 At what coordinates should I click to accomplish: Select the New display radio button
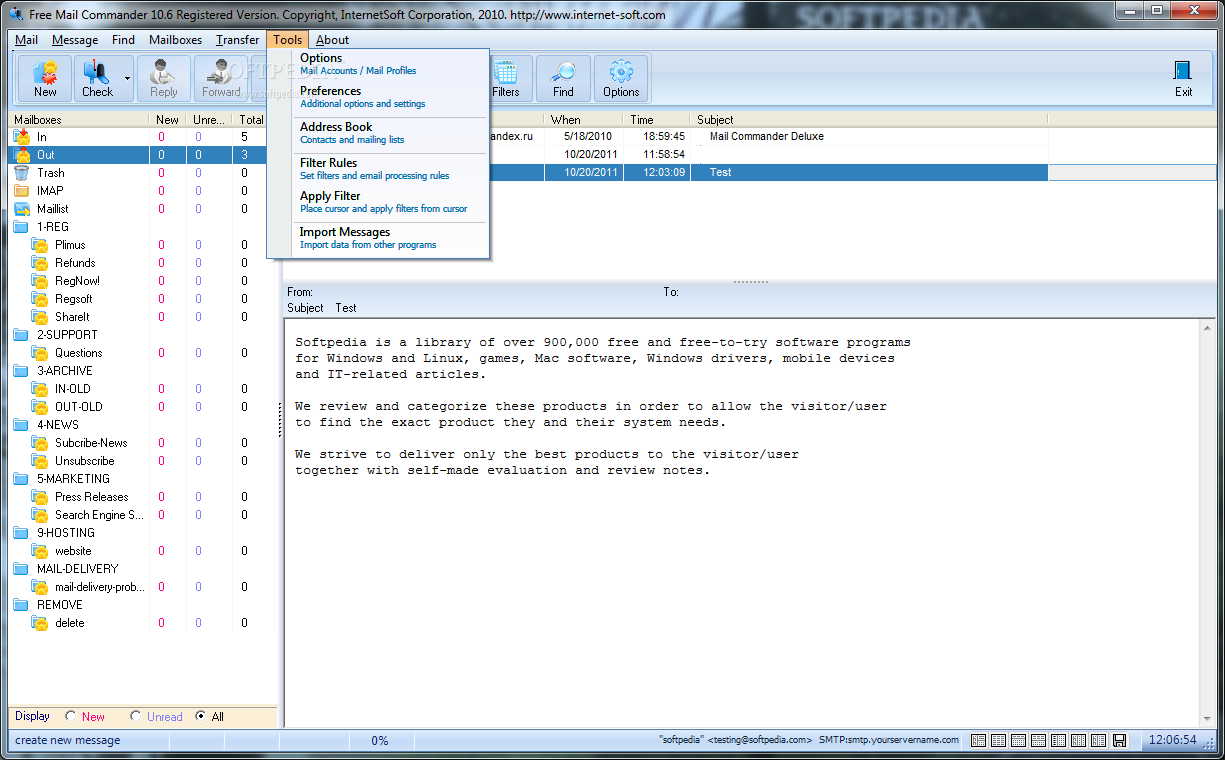tap(71, 716)
